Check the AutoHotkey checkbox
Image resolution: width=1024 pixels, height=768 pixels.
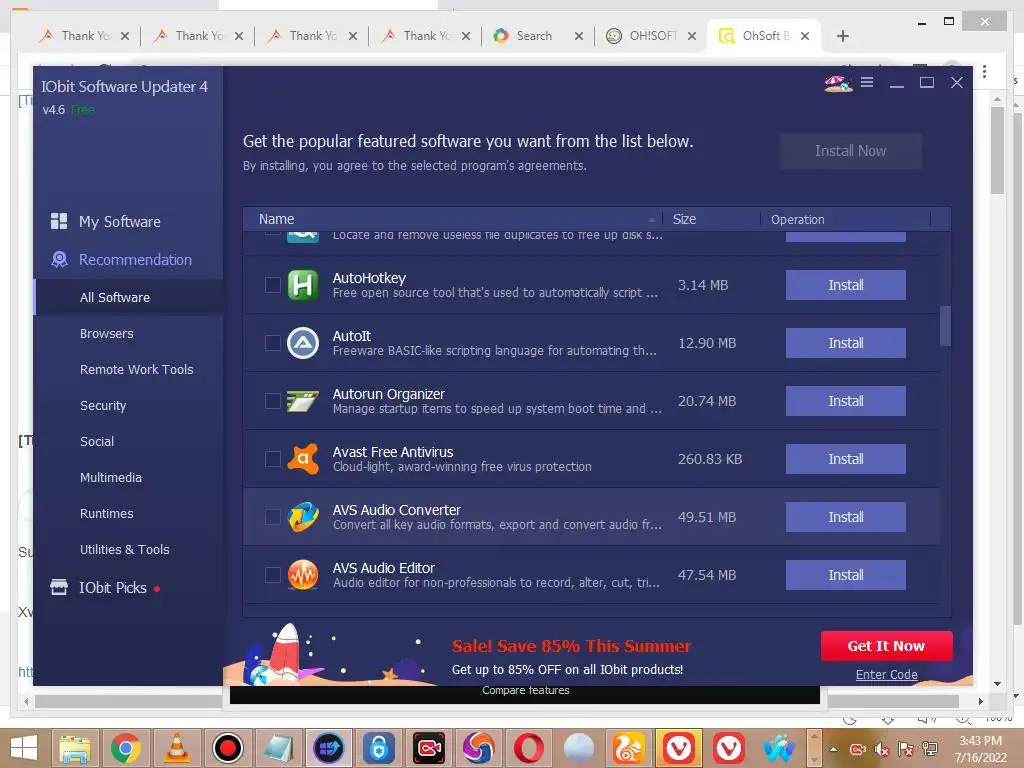272,285
